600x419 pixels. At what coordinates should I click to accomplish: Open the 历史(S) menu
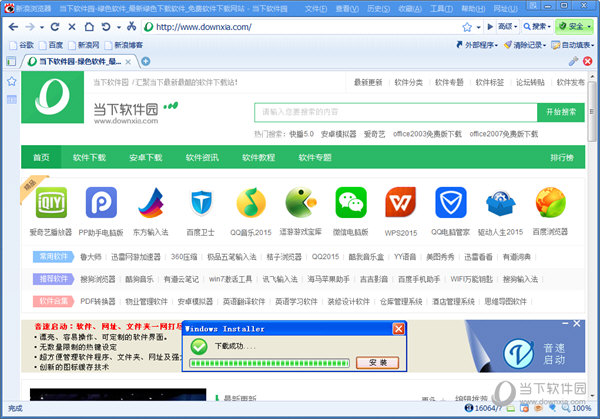pyautogui.click(x=378, y=8)
